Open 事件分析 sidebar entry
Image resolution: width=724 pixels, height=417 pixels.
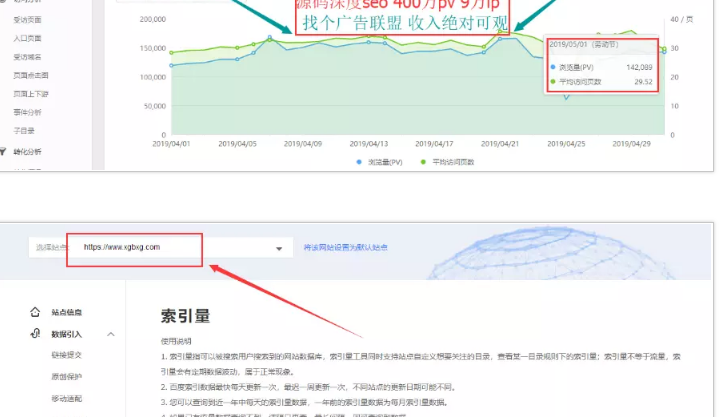(28, 112)
